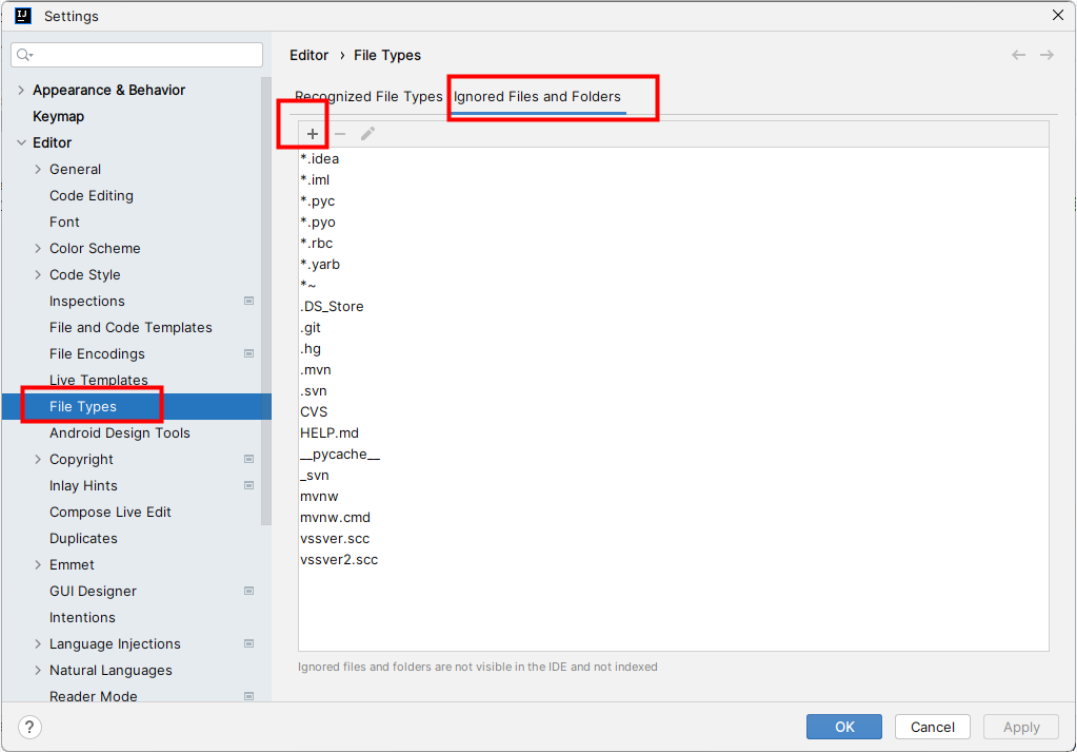The height and width of the screenshot is (752, 1077).
Task: Expand the Code Style node
Action: click(x=38, y=275)
